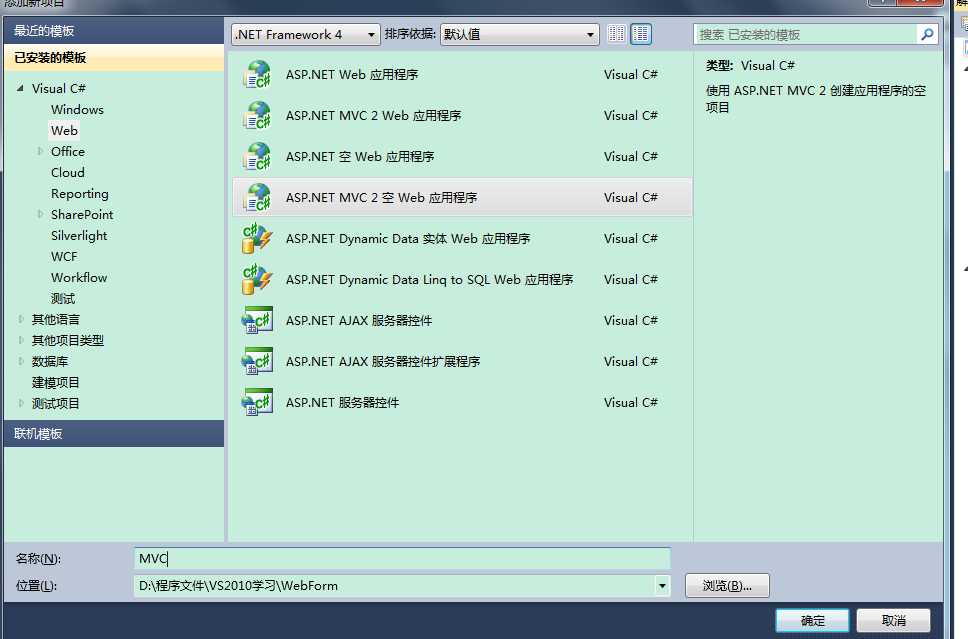Open the 联机模板 section

pos(114,433)
